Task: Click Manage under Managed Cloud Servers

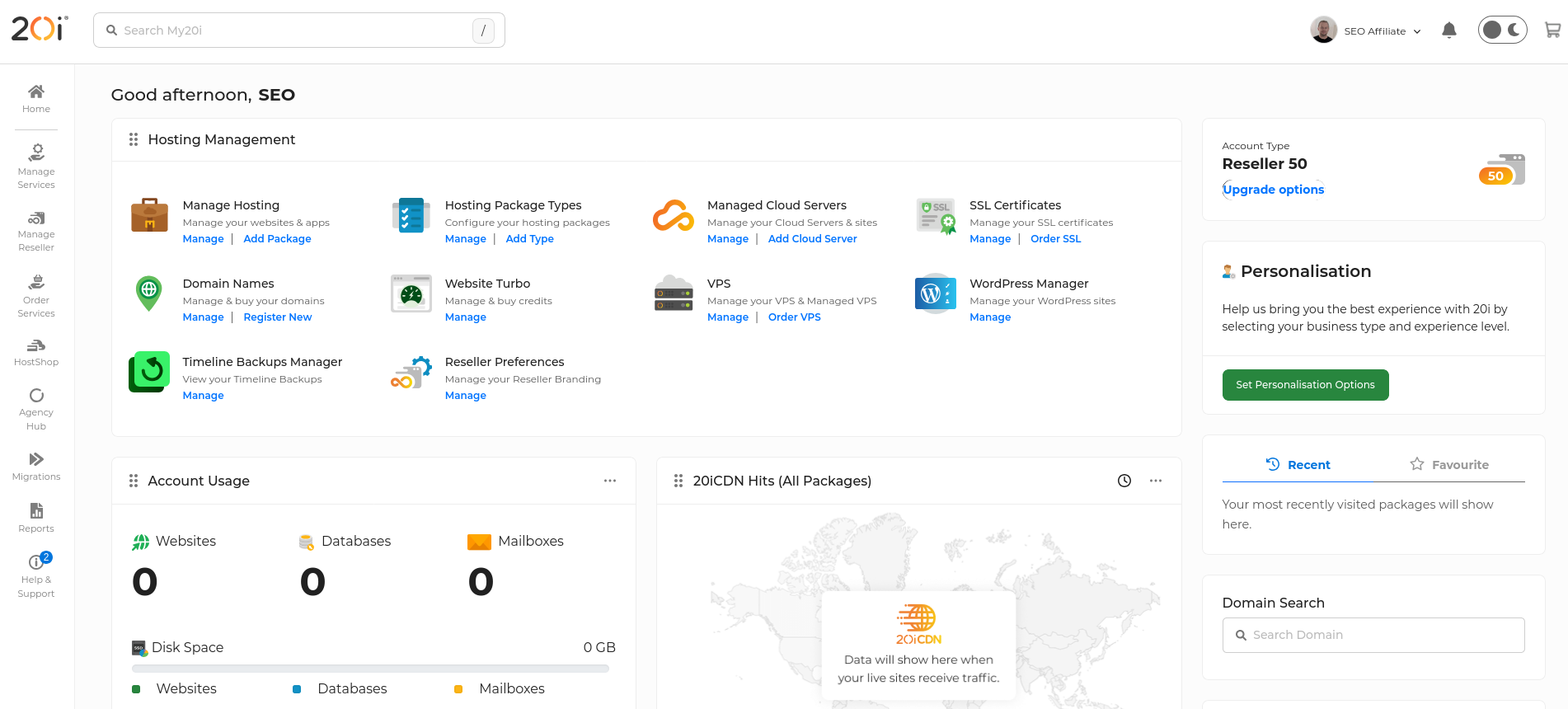Action: point(728,239)
